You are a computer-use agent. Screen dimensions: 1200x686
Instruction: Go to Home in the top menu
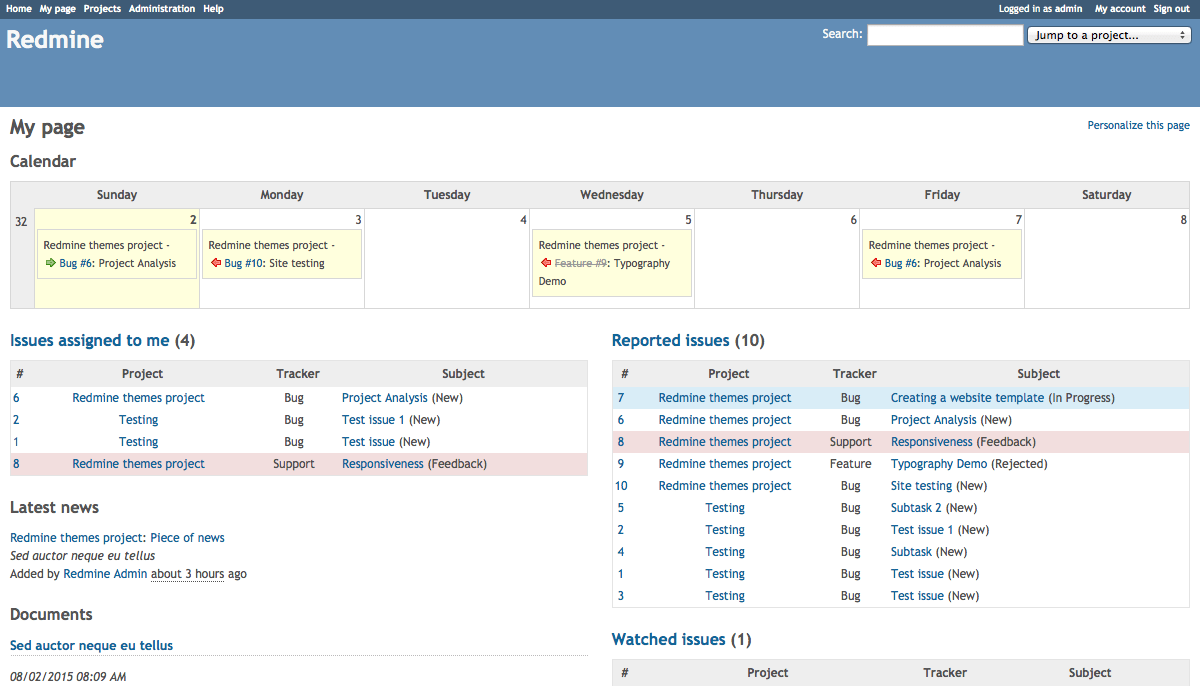(19, 9)
